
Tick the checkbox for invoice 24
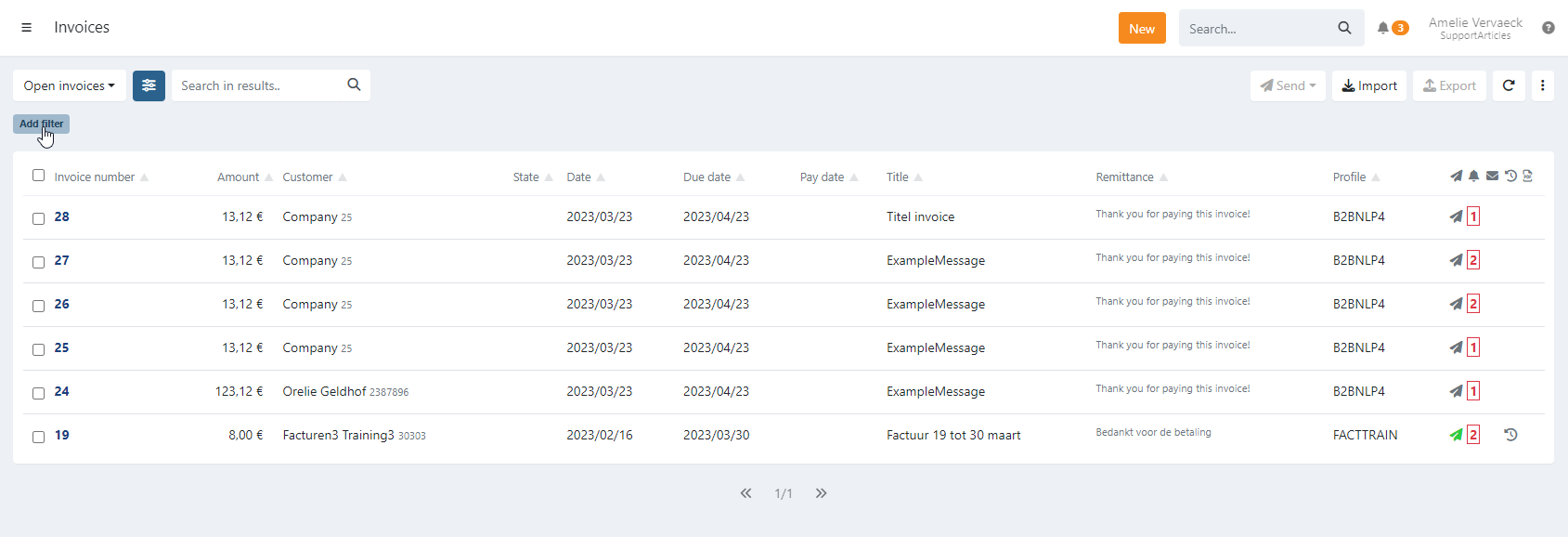tap(38, 393)
